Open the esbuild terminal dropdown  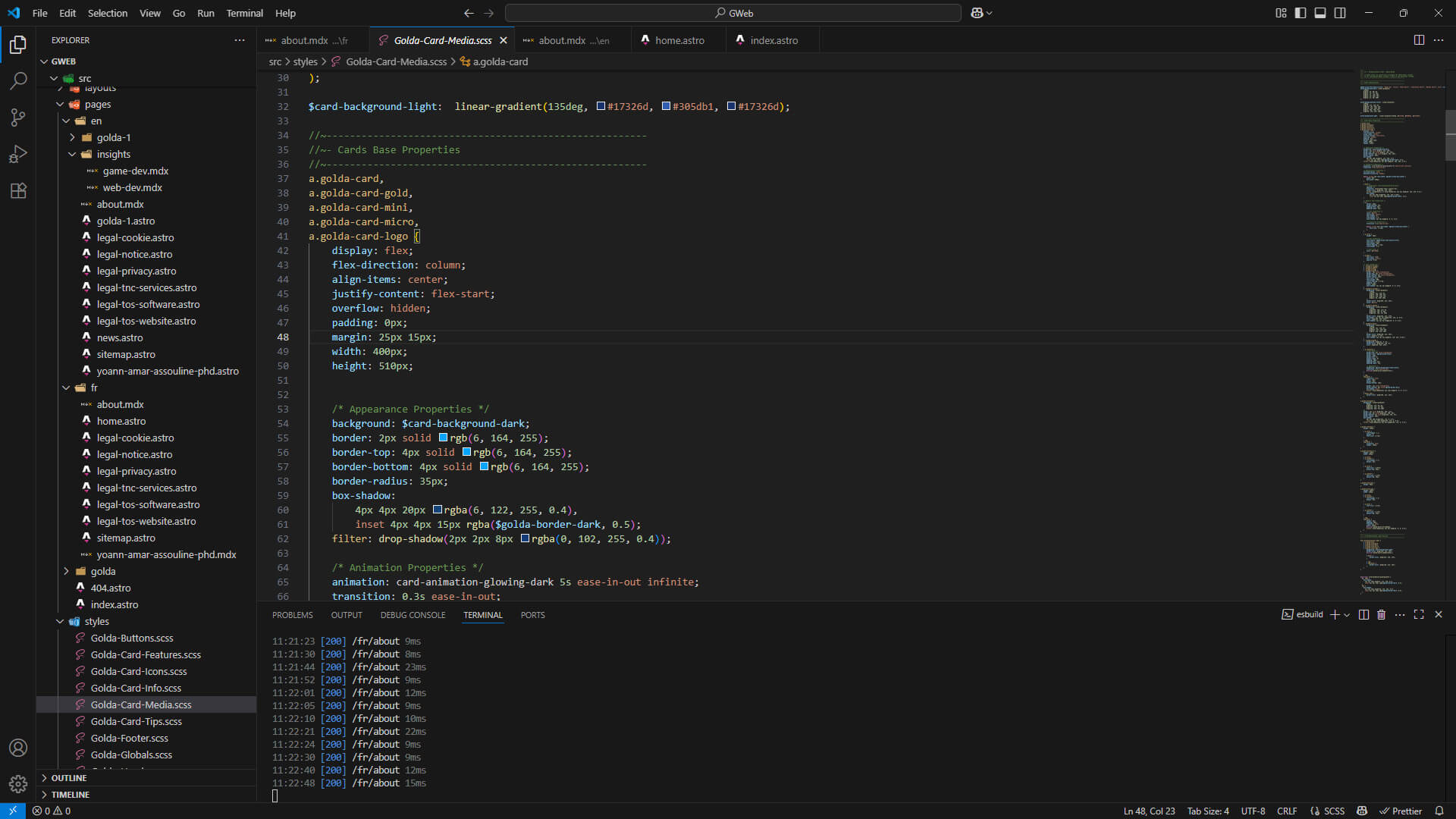1346,614
